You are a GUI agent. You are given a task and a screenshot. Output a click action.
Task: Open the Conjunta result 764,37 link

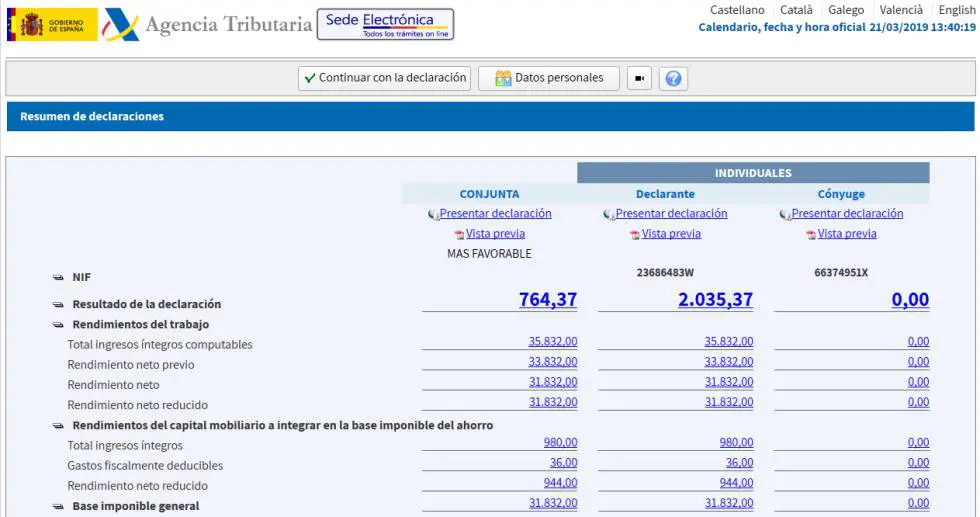click(548, 299)
